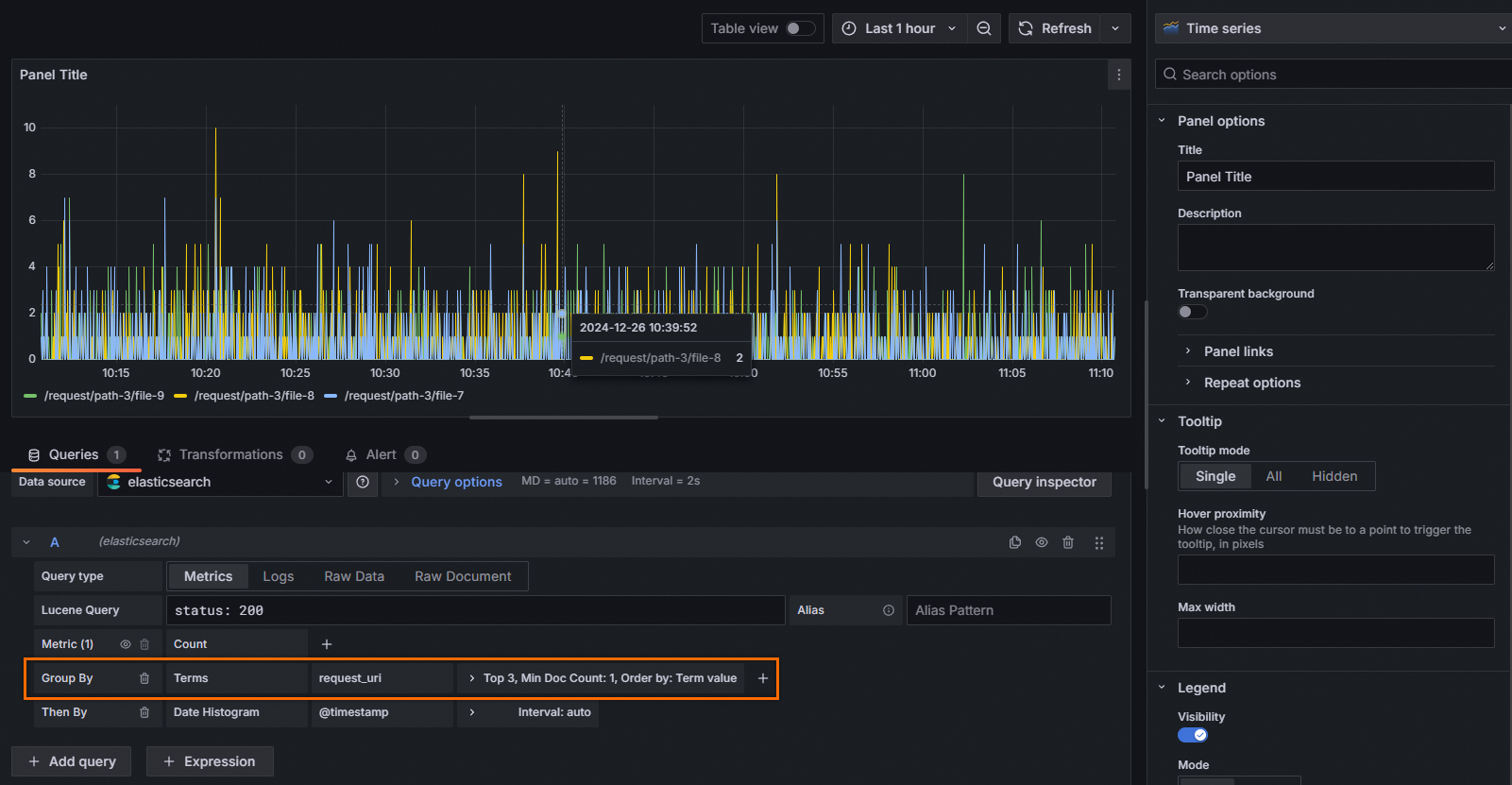Delete query A using trash icon
Viewport: 1512px width, 785px height.
click(x=1068, y=542)
